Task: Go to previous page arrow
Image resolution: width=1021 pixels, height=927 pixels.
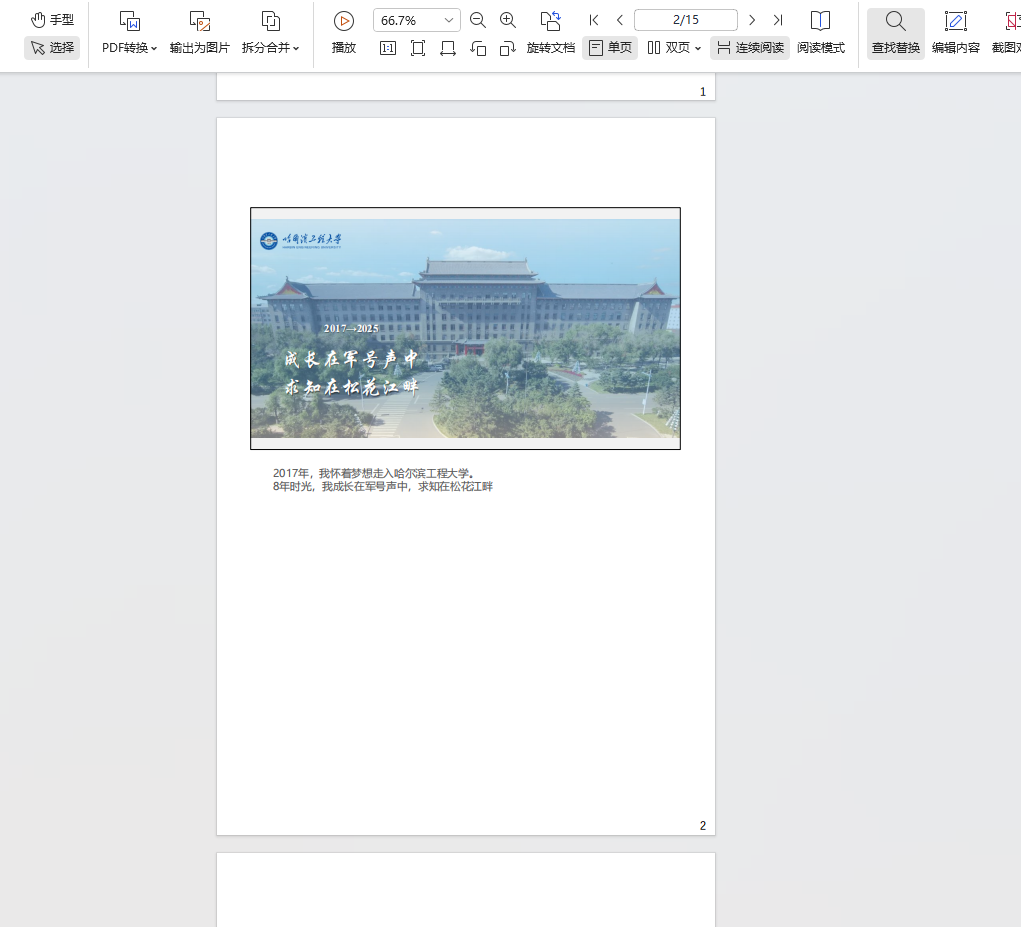Action: [x=620, y=20]
